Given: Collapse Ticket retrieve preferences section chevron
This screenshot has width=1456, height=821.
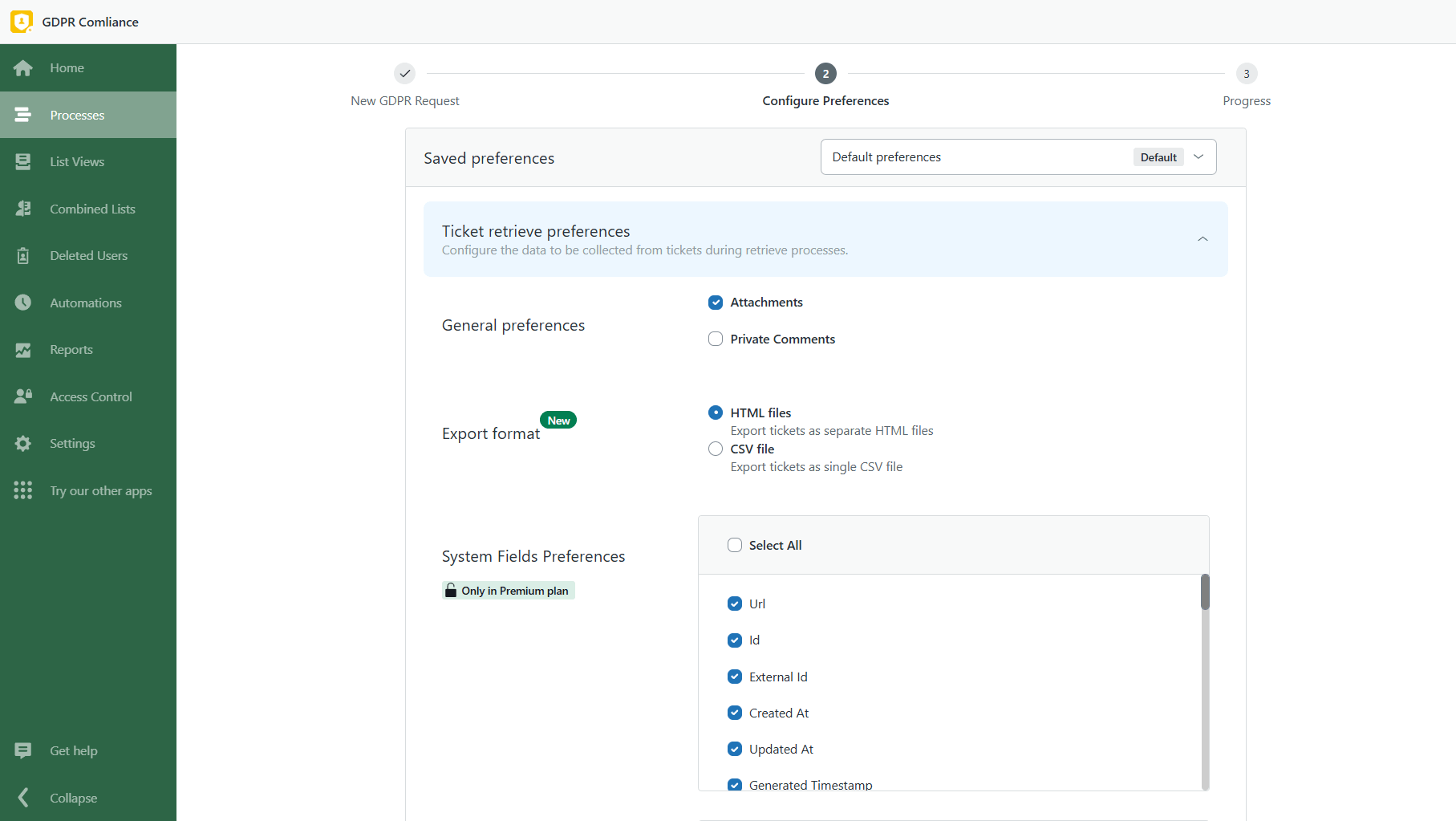Looking at the screenshot, I should click(1203, 239).
